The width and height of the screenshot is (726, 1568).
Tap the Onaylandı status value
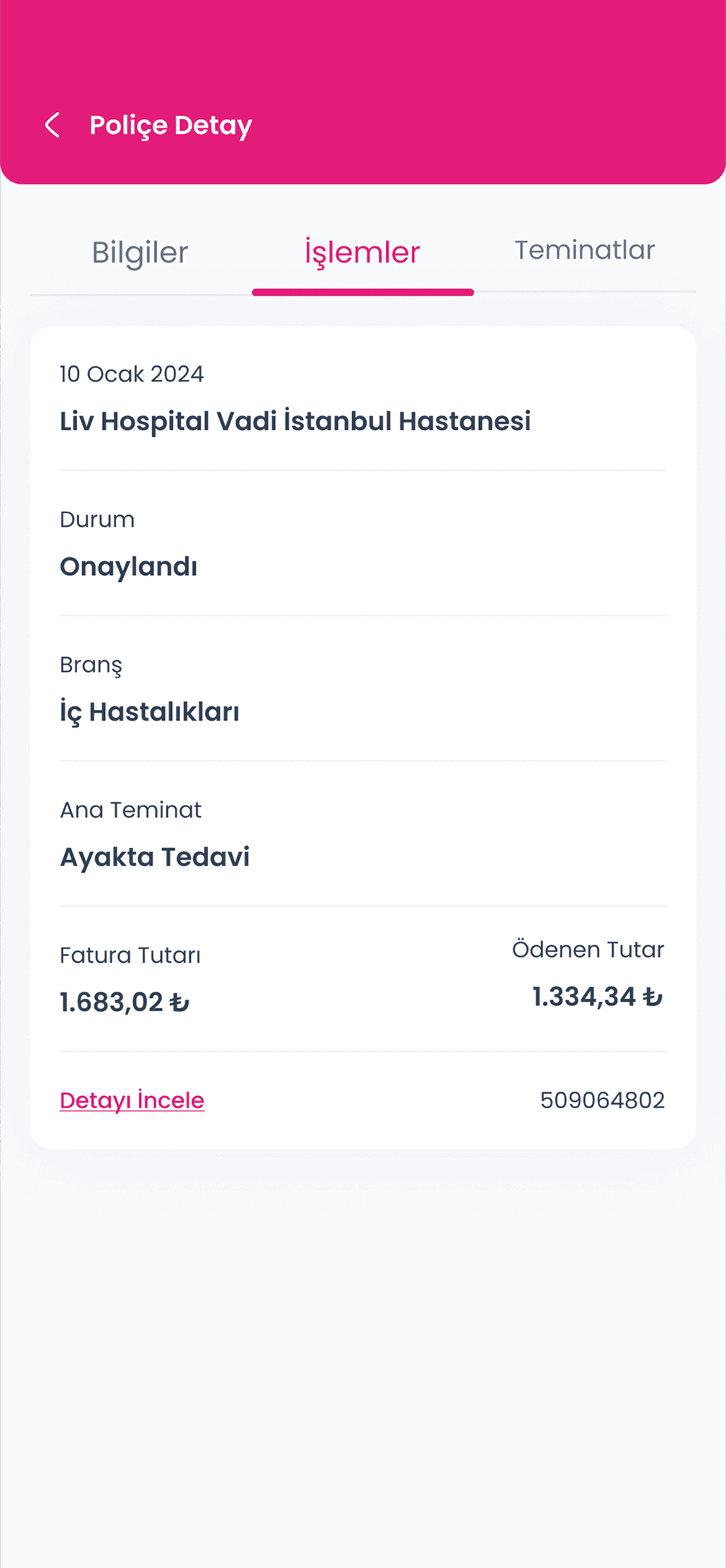click(128, 566)
